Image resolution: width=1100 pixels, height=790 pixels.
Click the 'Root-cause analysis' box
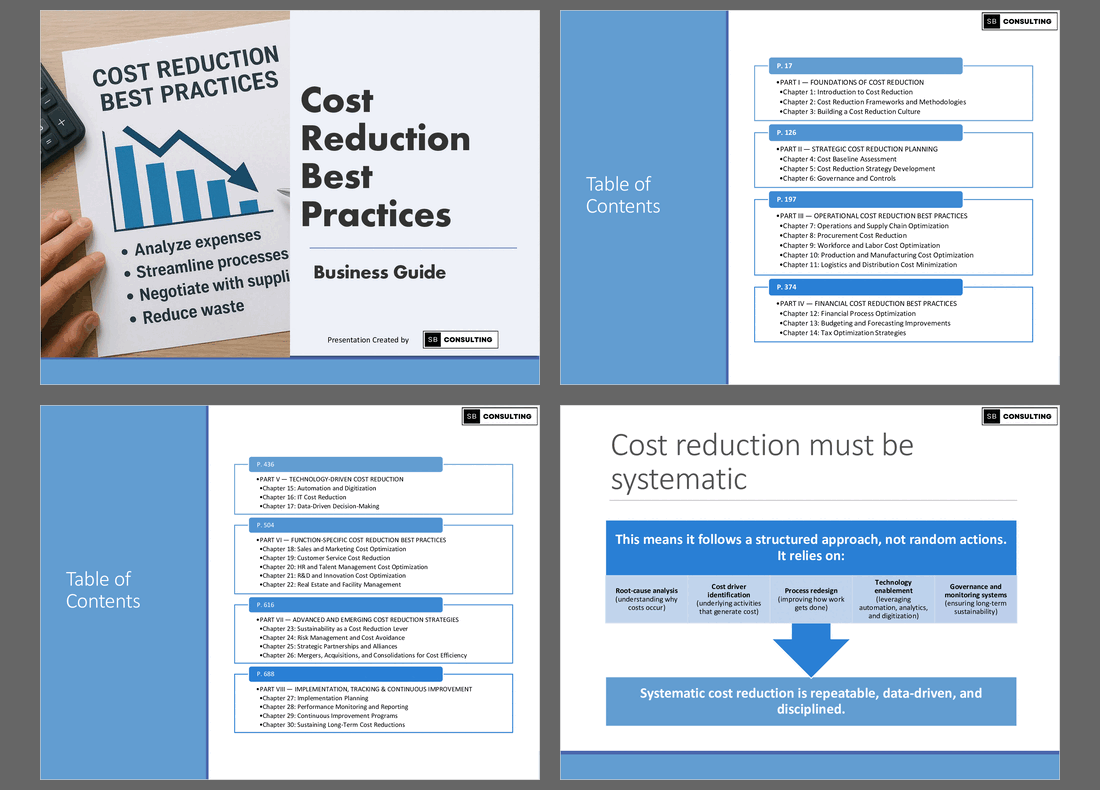pos(646,597)
